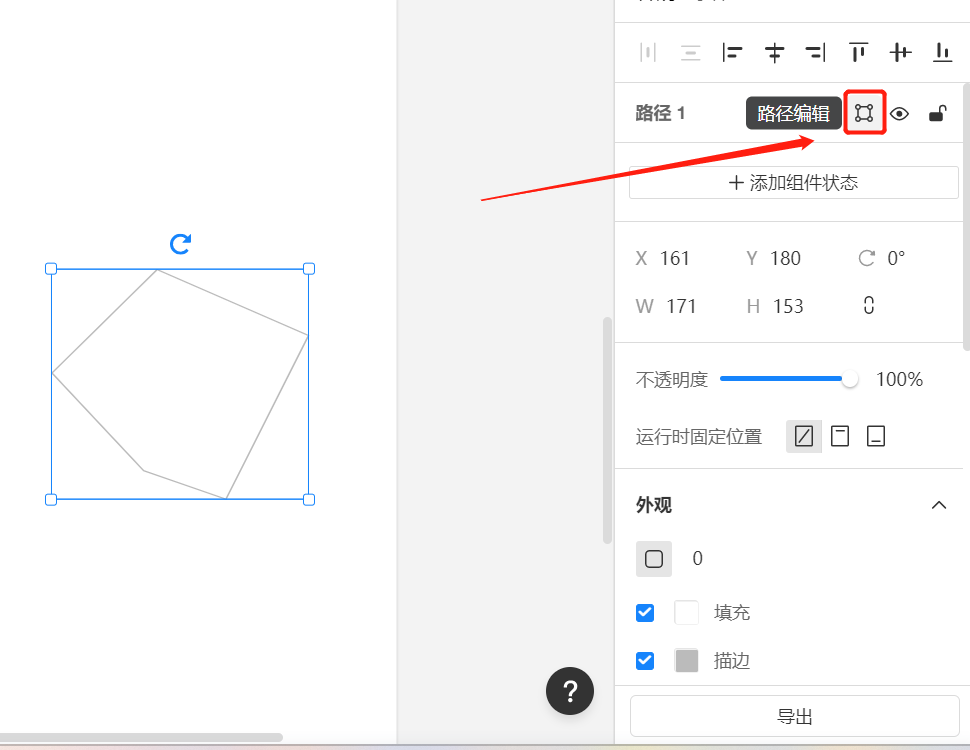Click the bottom-right selection handle
Viewport: 970px width, 750px height.
[x=309, y=499]
